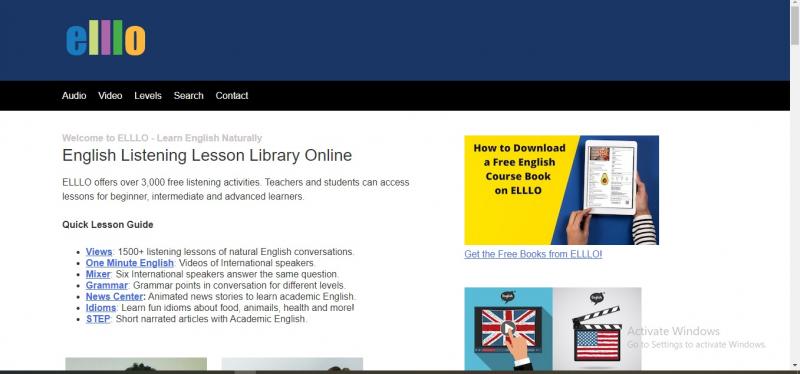The width and height of the screenshot is (800, 374).
Task: Open the Grammar lessons link
Action: (107, 285)
